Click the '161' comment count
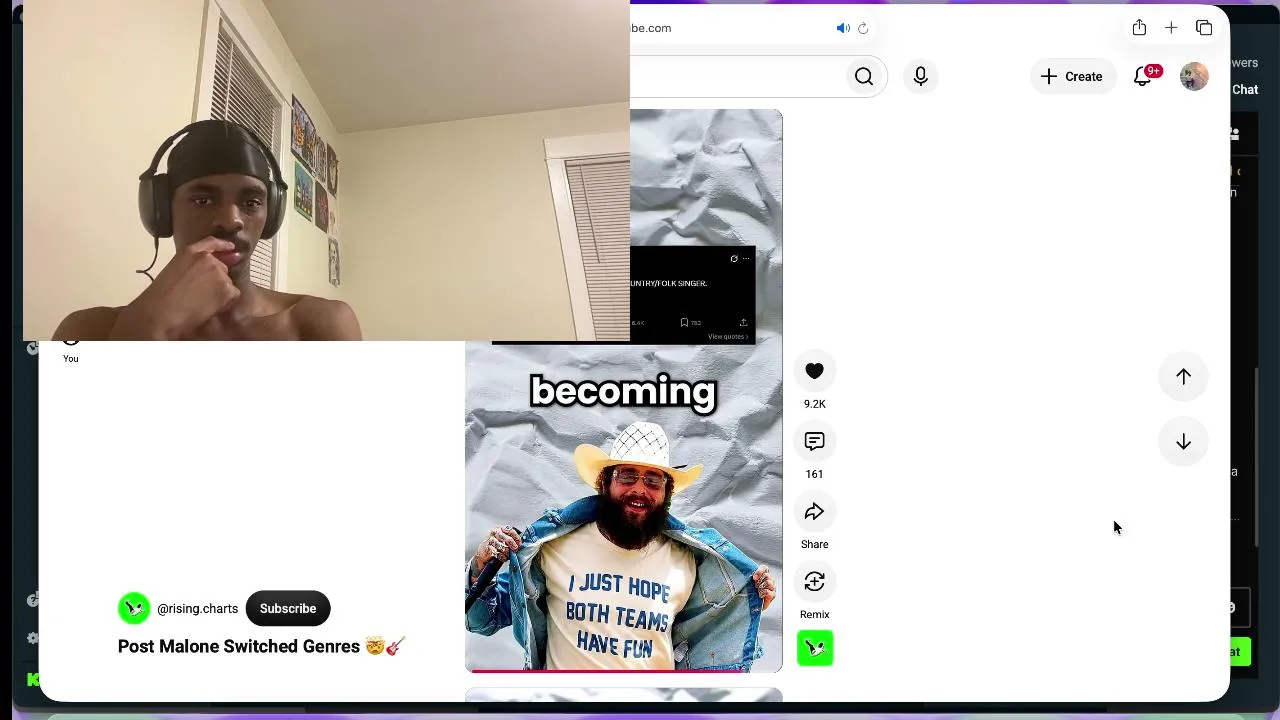 click(x=814, y=474)
